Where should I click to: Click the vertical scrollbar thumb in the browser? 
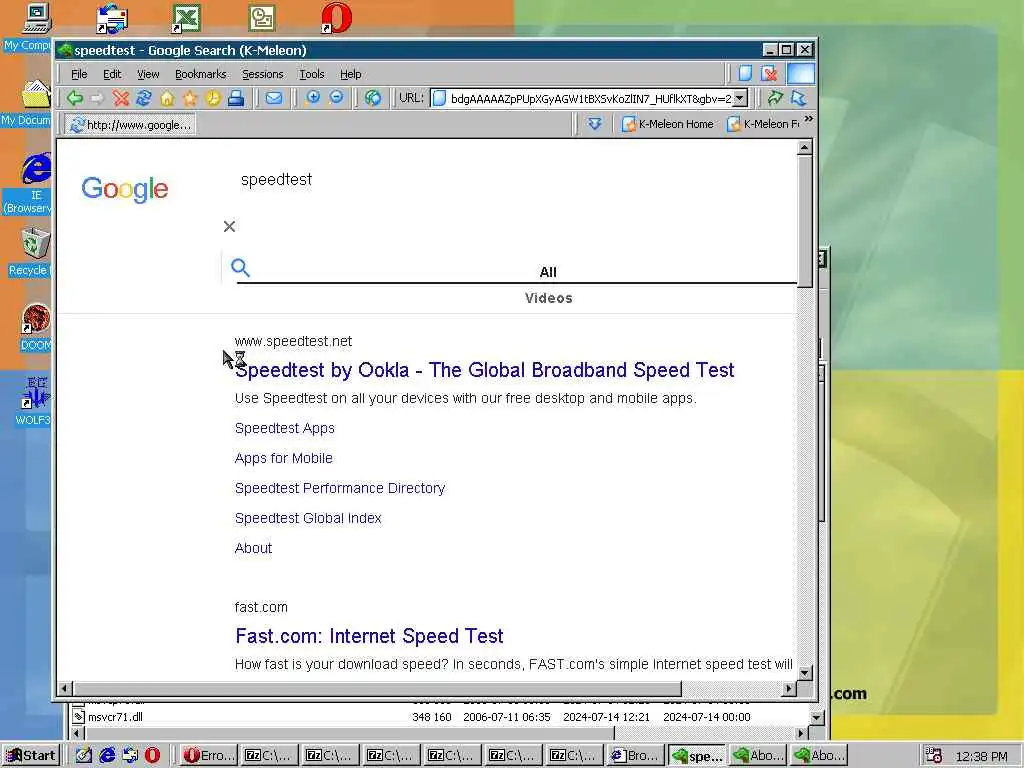pyautogui.click(x=805, y=221)
